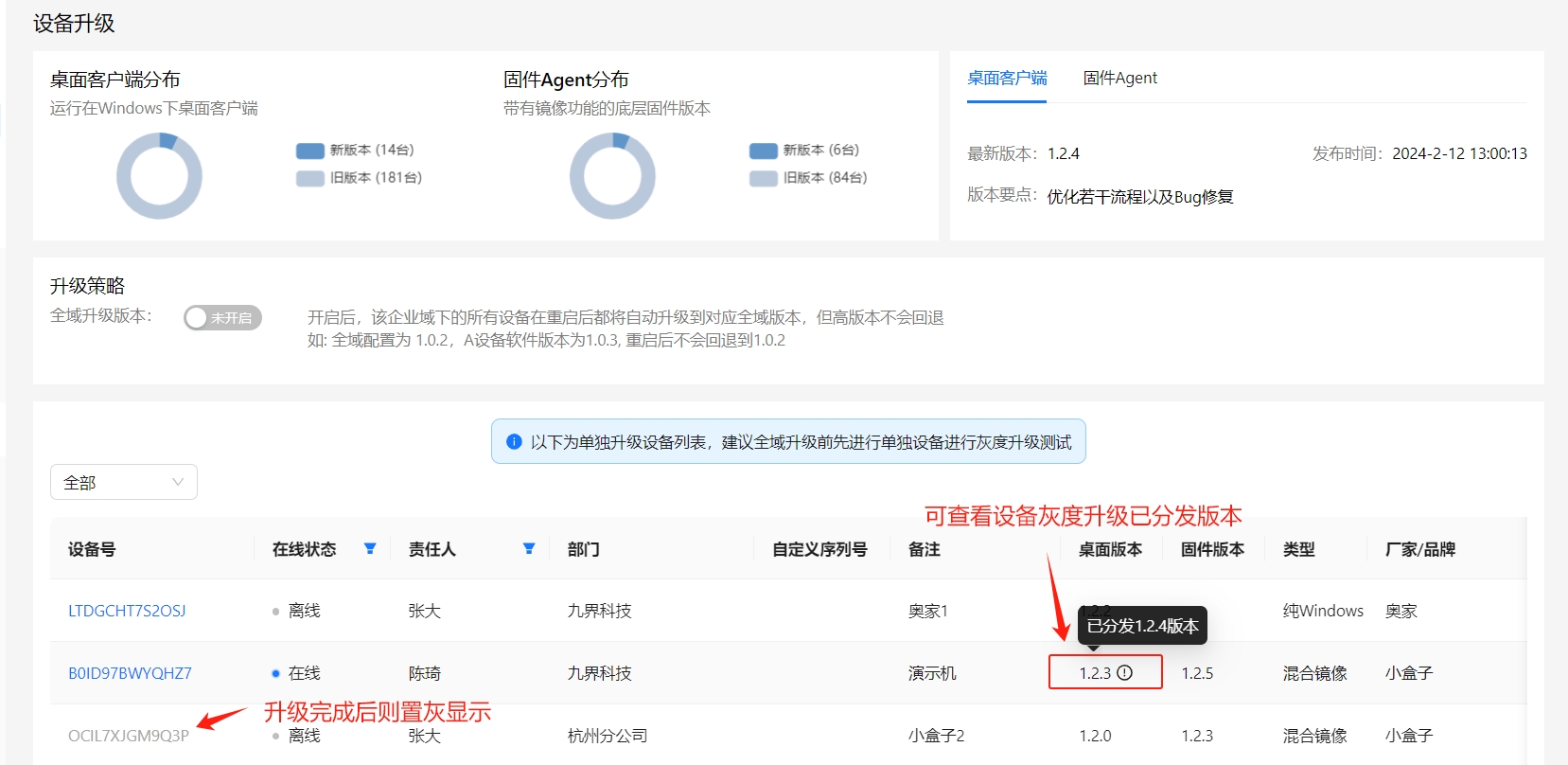
Task: Click the 备注 column header
Action: click(925, 549)
